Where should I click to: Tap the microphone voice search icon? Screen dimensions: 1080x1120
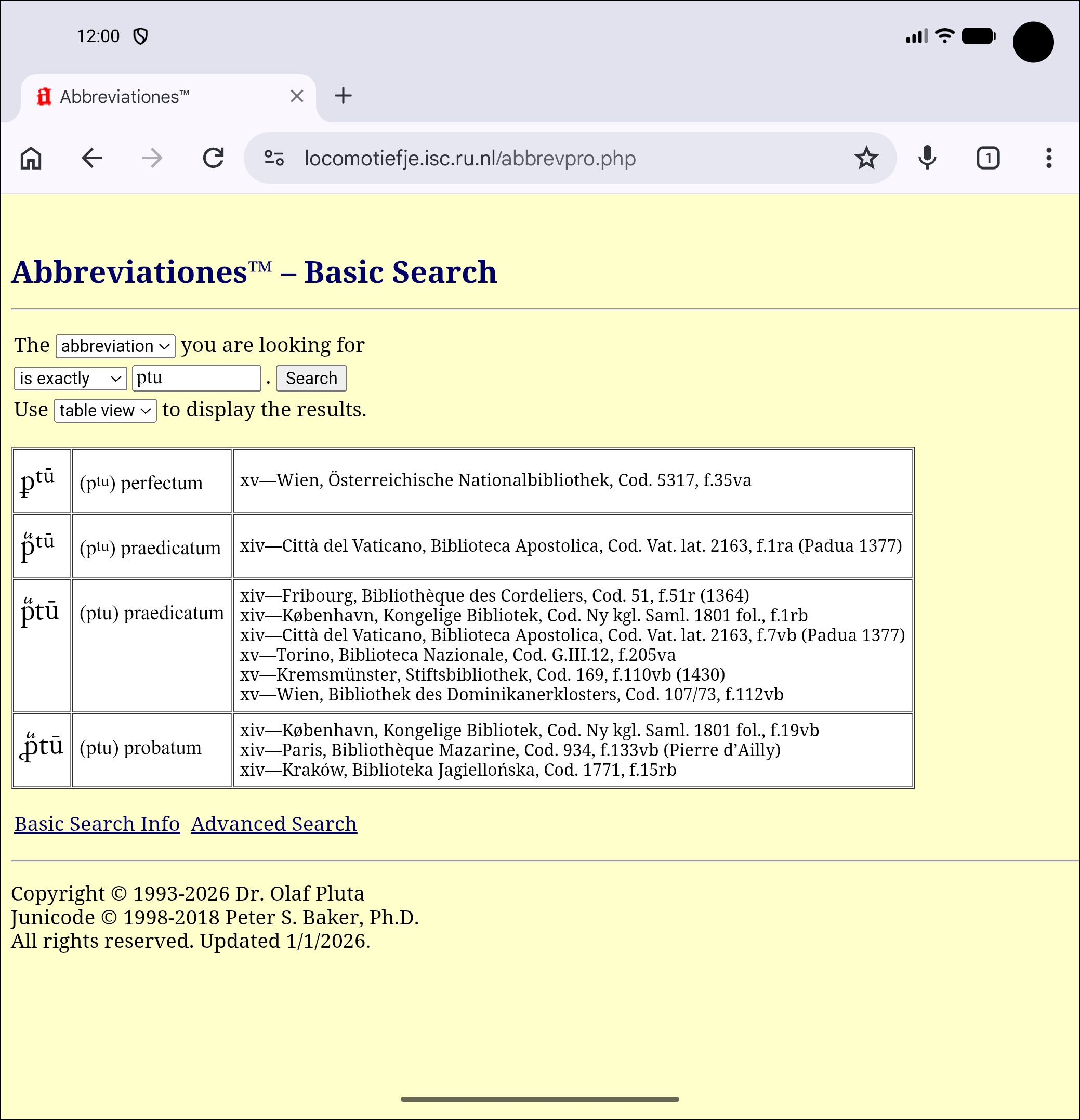[x=927, y=158]
